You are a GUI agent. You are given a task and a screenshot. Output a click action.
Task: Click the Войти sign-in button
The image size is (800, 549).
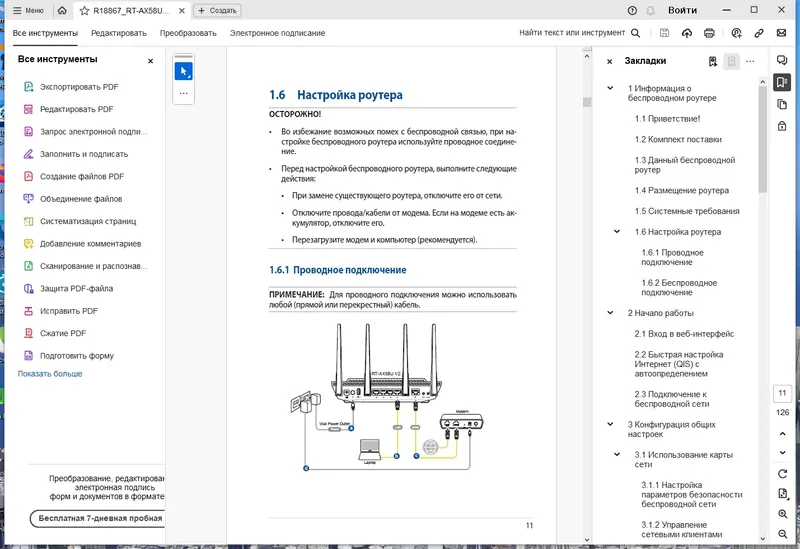(682, 10)
